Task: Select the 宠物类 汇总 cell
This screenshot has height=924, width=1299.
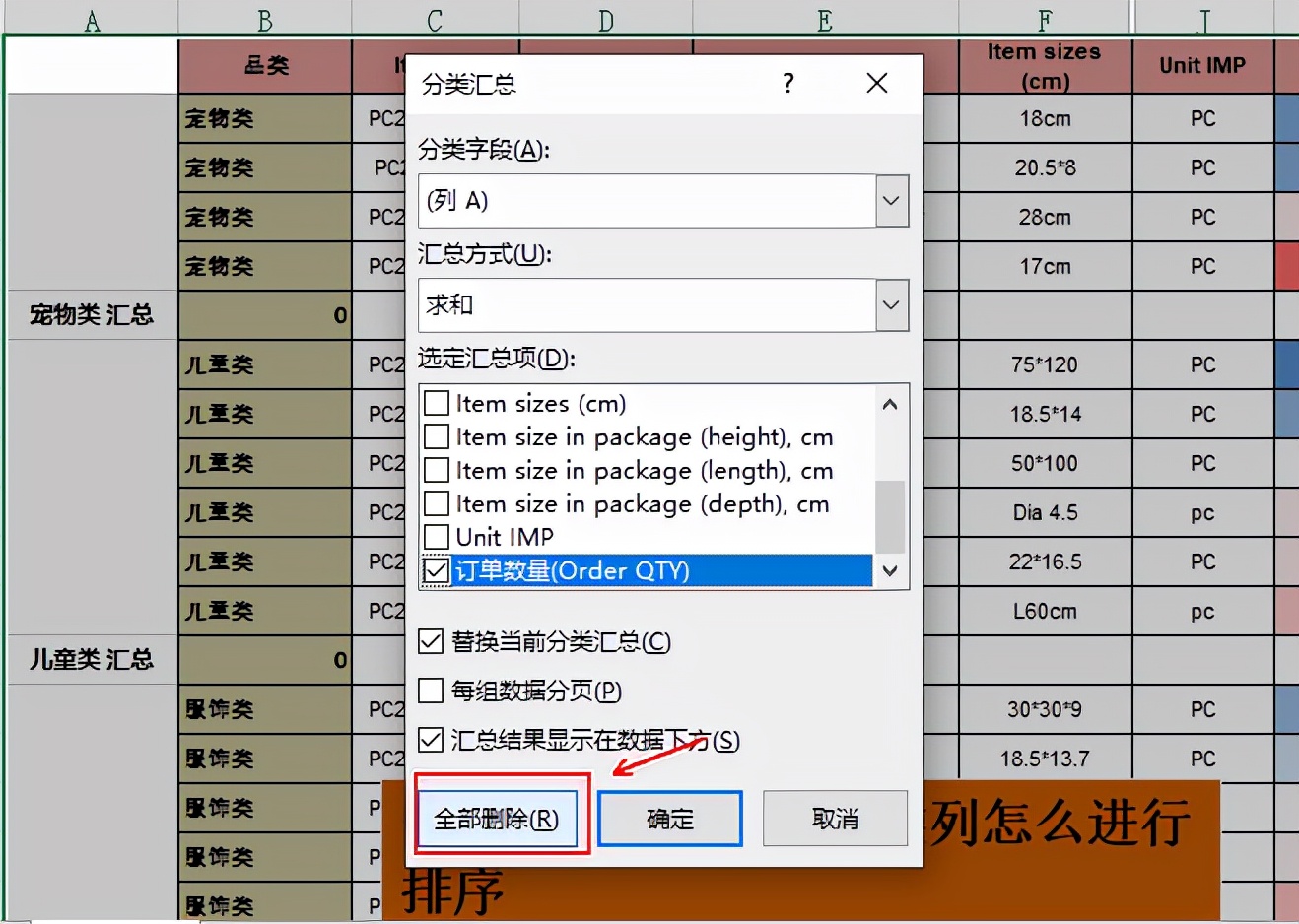Action: pyautogui.click(x=90, y=314)
